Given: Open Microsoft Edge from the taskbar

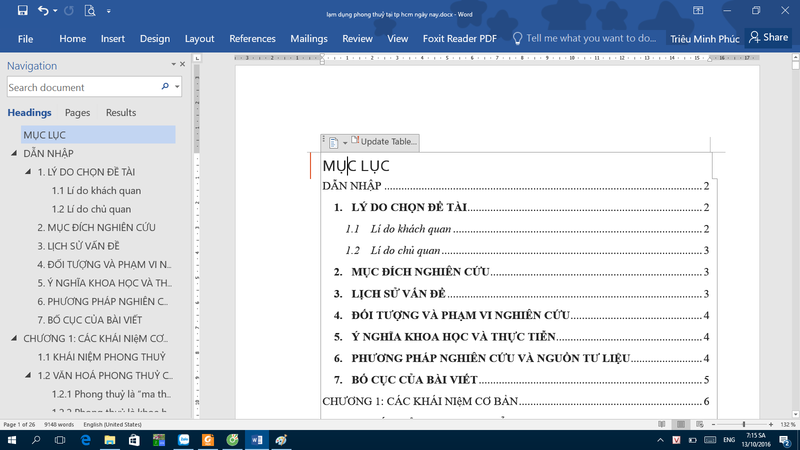Looking at the screenshot, I should (x=86, y=439).
